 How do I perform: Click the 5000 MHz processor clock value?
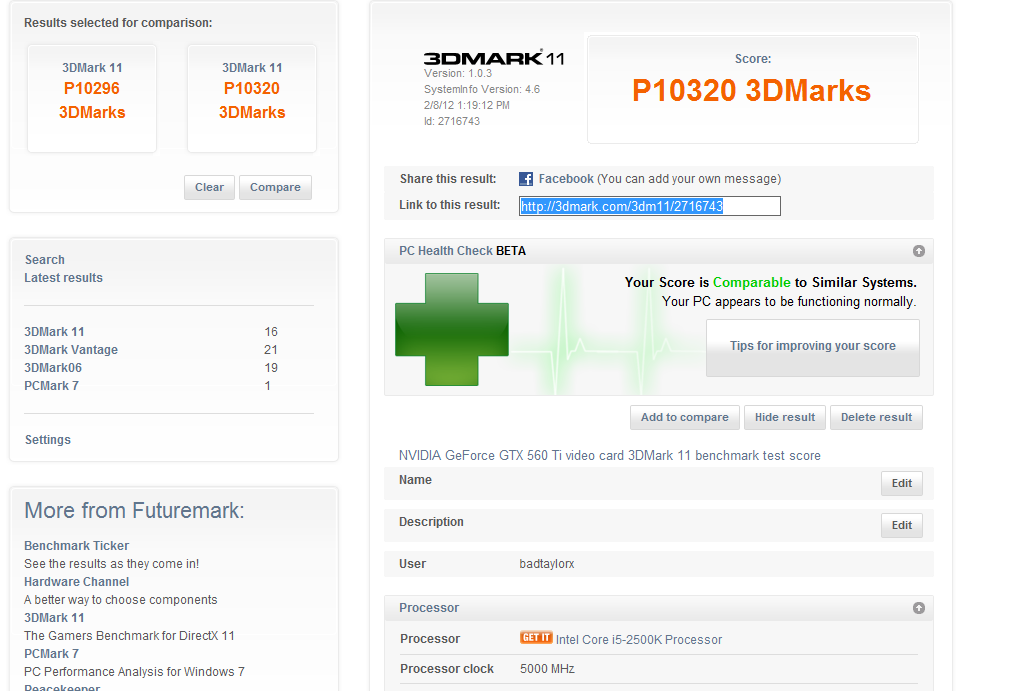pyautogui.click(x=547, y=669)
